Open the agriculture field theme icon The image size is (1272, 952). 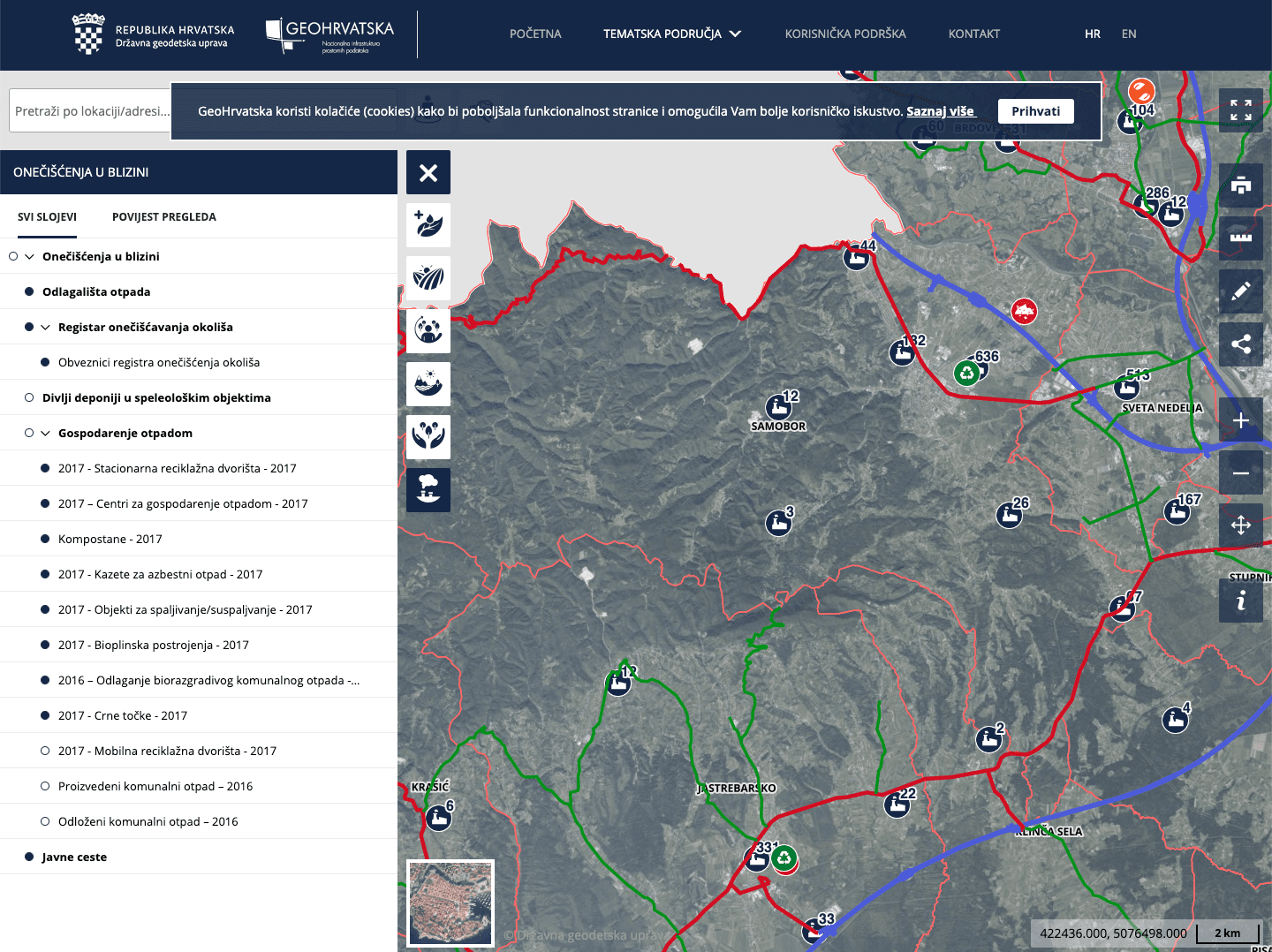pos(428,278)
